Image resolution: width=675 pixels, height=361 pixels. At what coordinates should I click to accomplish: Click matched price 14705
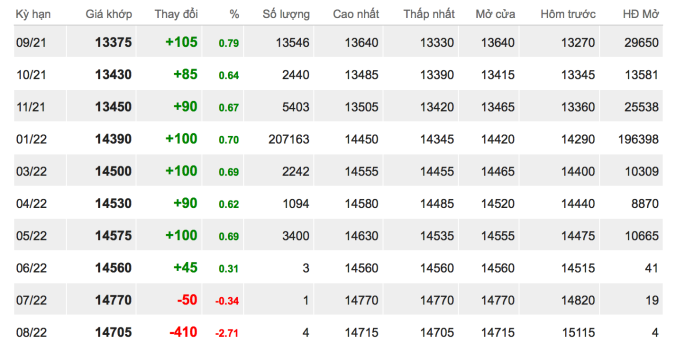113,333
